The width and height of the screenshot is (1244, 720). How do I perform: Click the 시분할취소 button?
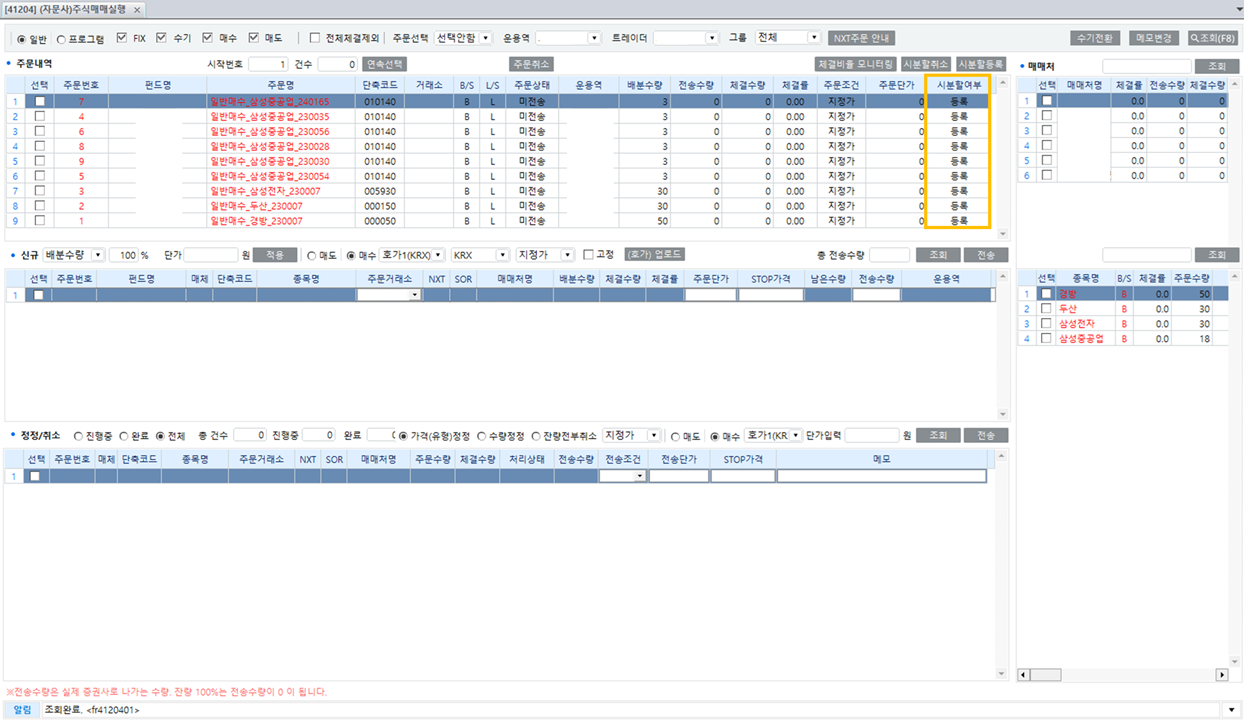pyautogui.click(x=926, y=64)
